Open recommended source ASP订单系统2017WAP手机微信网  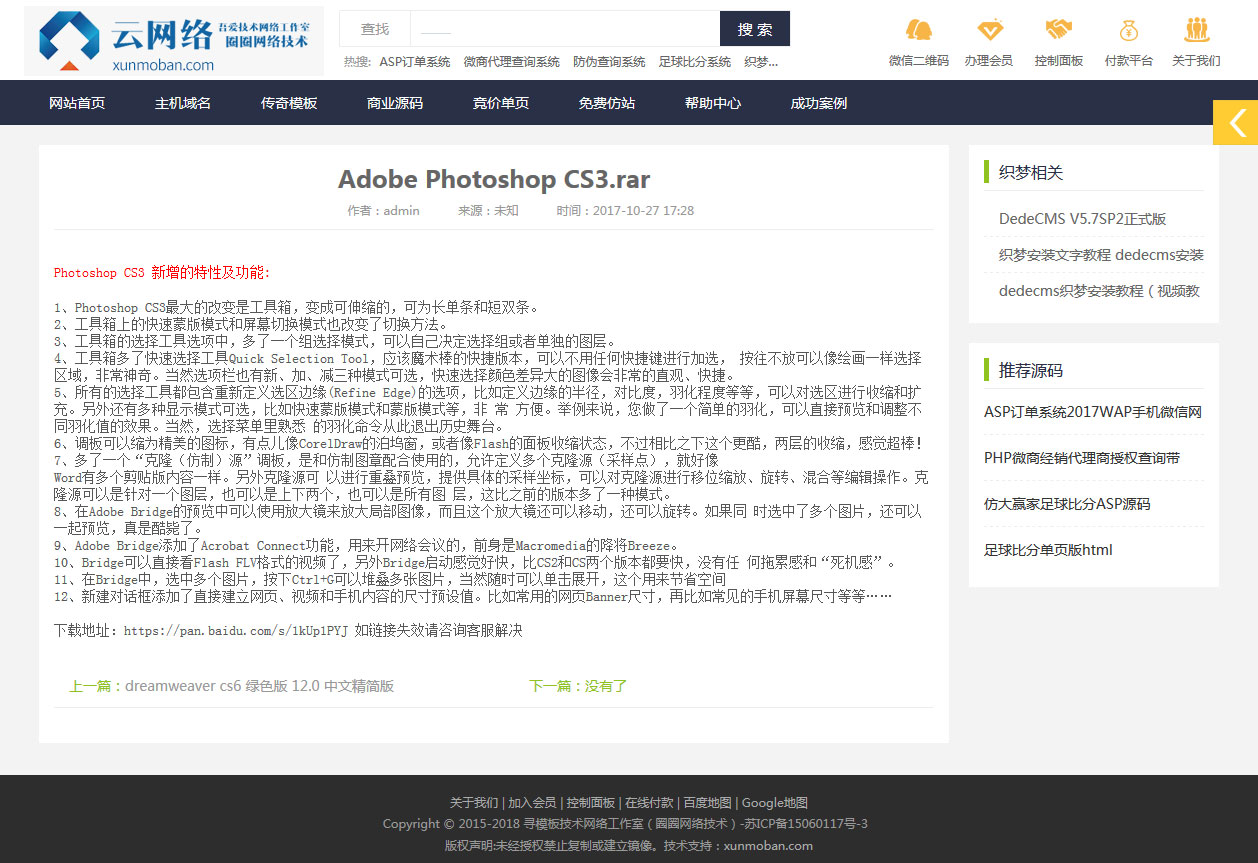1093,412
